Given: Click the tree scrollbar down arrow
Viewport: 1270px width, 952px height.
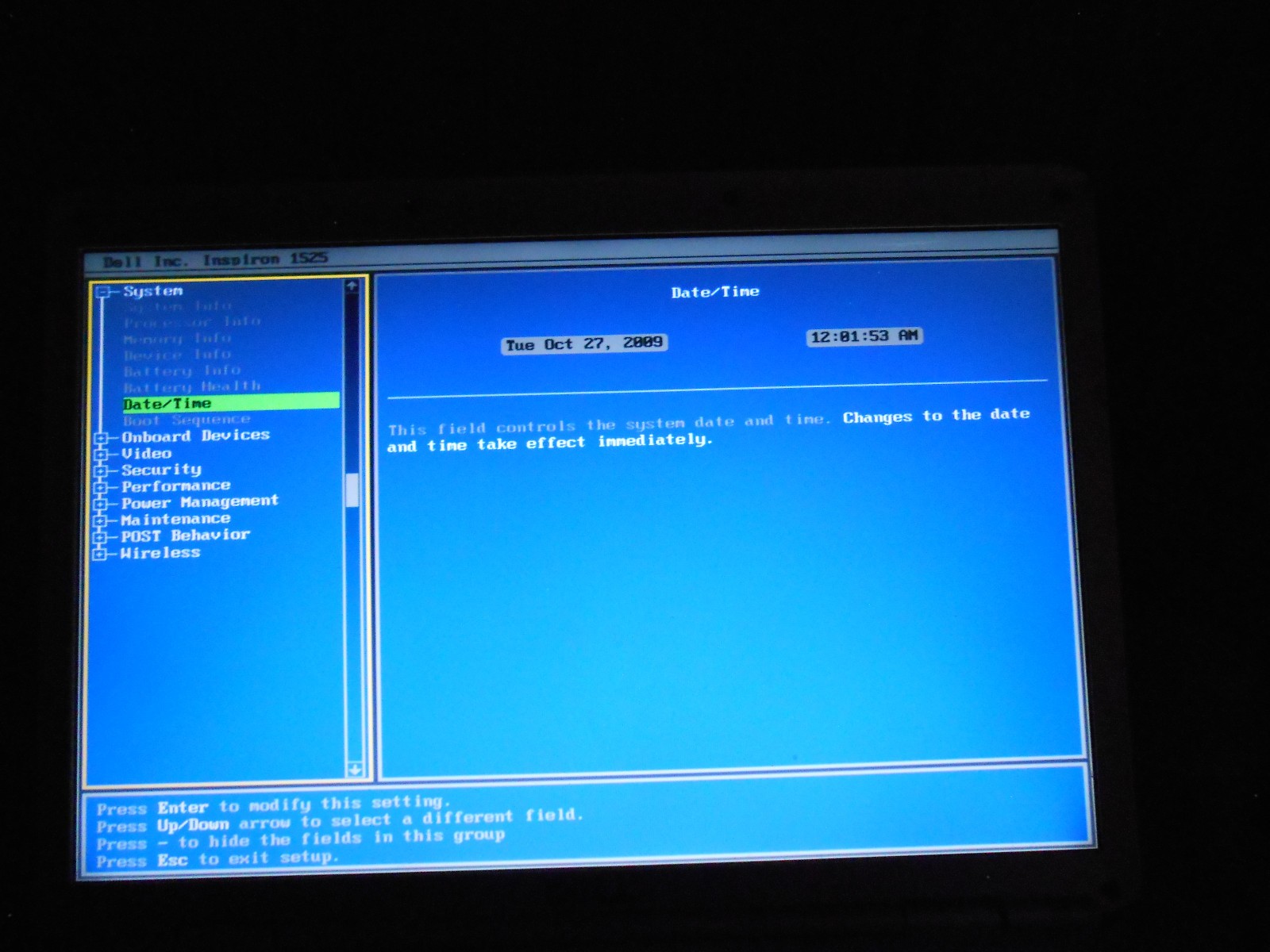Looking at the screenshot, I should coord(355,770).
